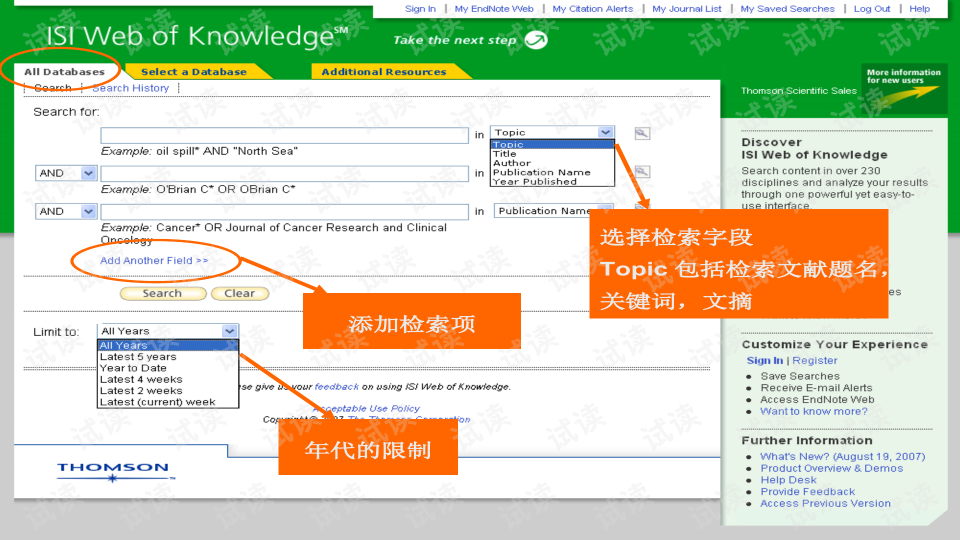Viewport: 960px width, 540px height.
Task: Click the Take the next step arrow icon
Action: [x=536, y=40]
